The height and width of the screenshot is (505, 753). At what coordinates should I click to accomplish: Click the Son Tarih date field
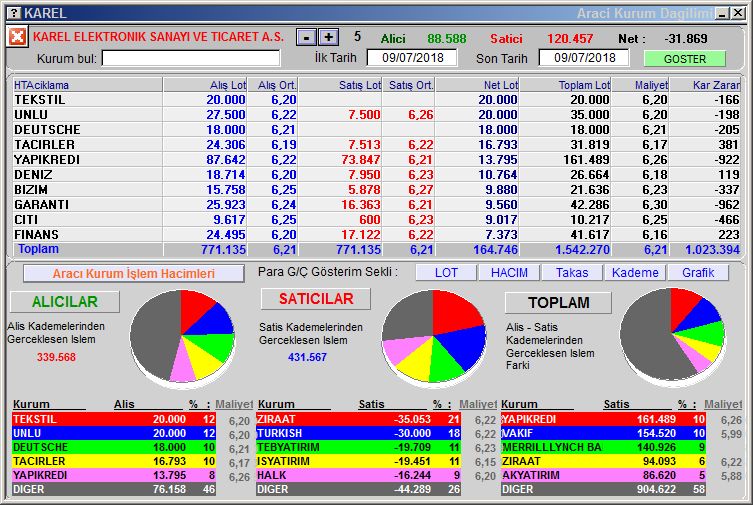pyautogui.click(x=584, y=58)
